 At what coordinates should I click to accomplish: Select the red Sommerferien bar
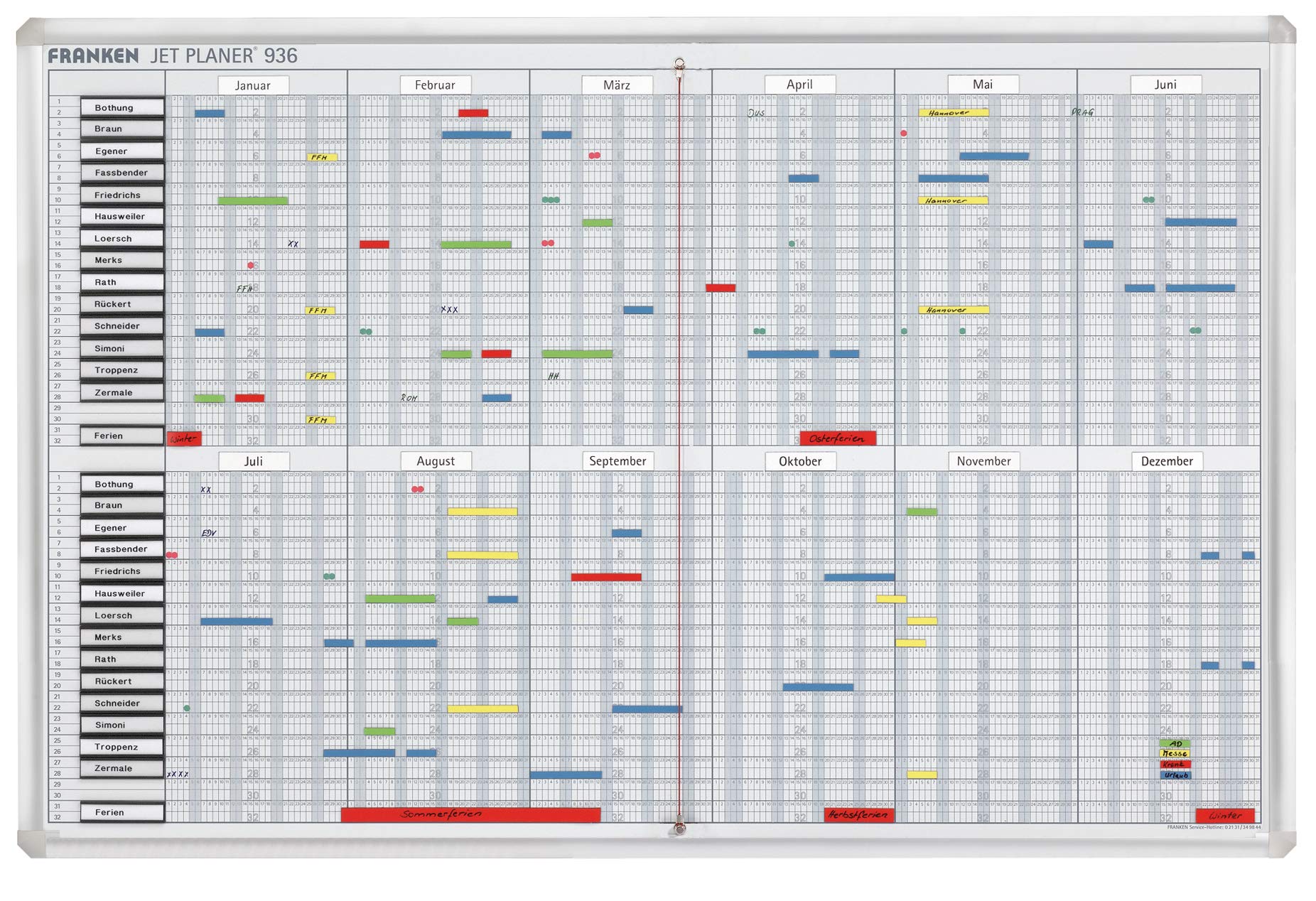pos(470,814)
